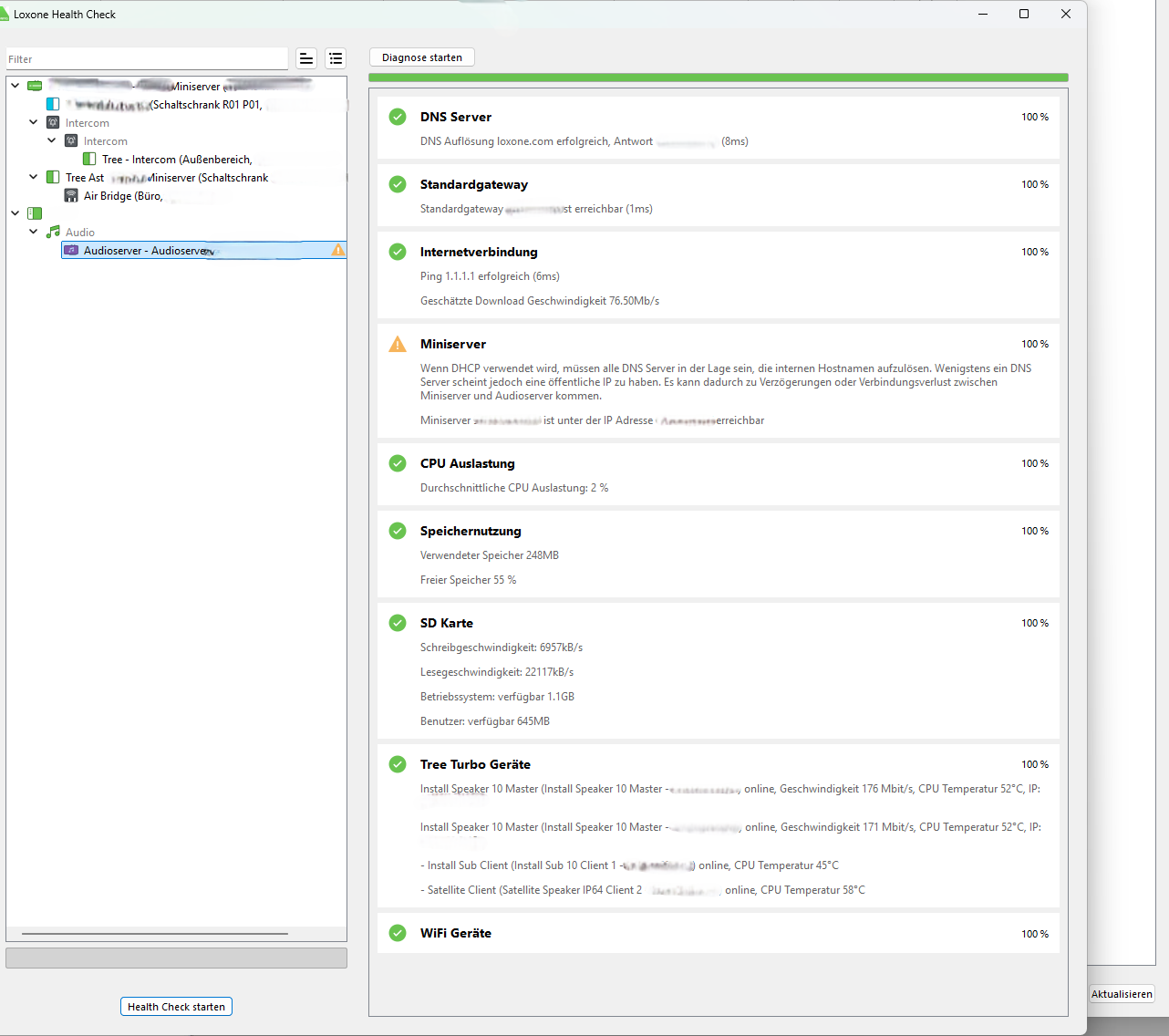The image size is (1169, 1036).
Task: Click the Tree Turbo Geräte heading
Action: 475,764
